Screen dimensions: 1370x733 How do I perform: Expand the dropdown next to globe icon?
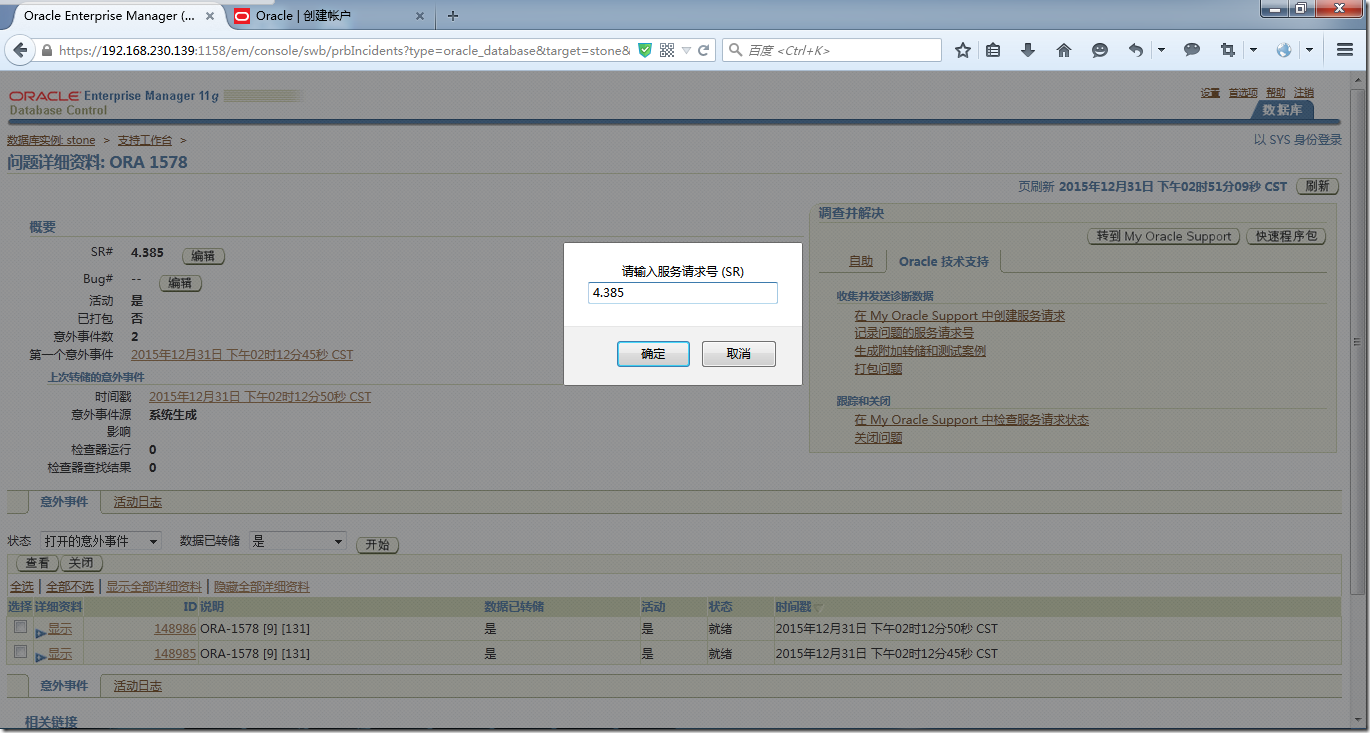coord(1309,50)
